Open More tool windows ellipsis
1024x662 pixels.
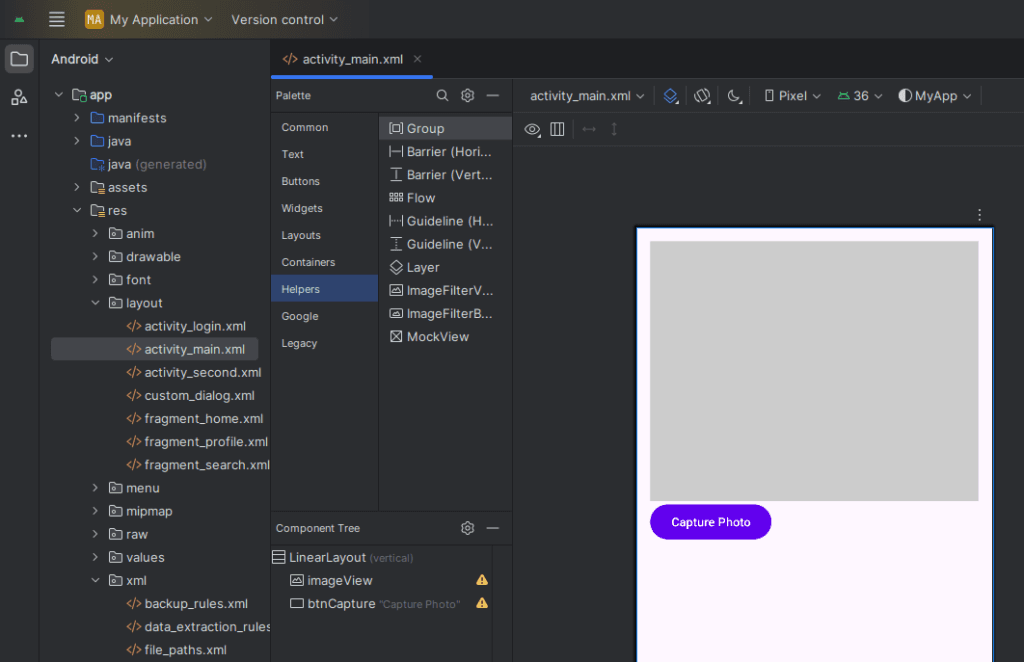[20, 136]
